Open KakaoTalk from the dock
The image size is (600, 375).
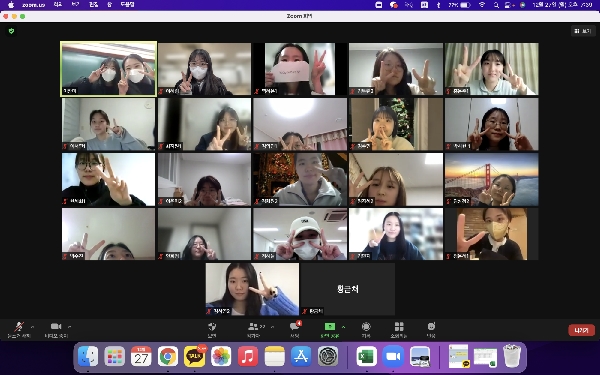194,357
